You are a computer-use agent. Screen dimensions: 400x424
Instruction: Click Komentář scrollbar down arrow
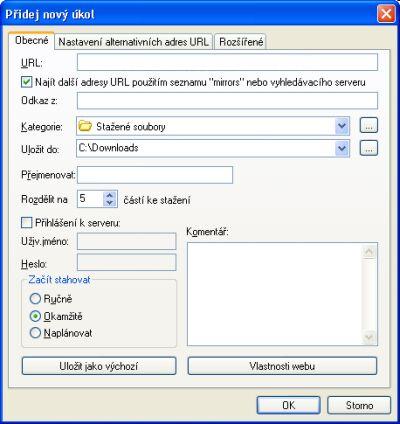[369, 337]
